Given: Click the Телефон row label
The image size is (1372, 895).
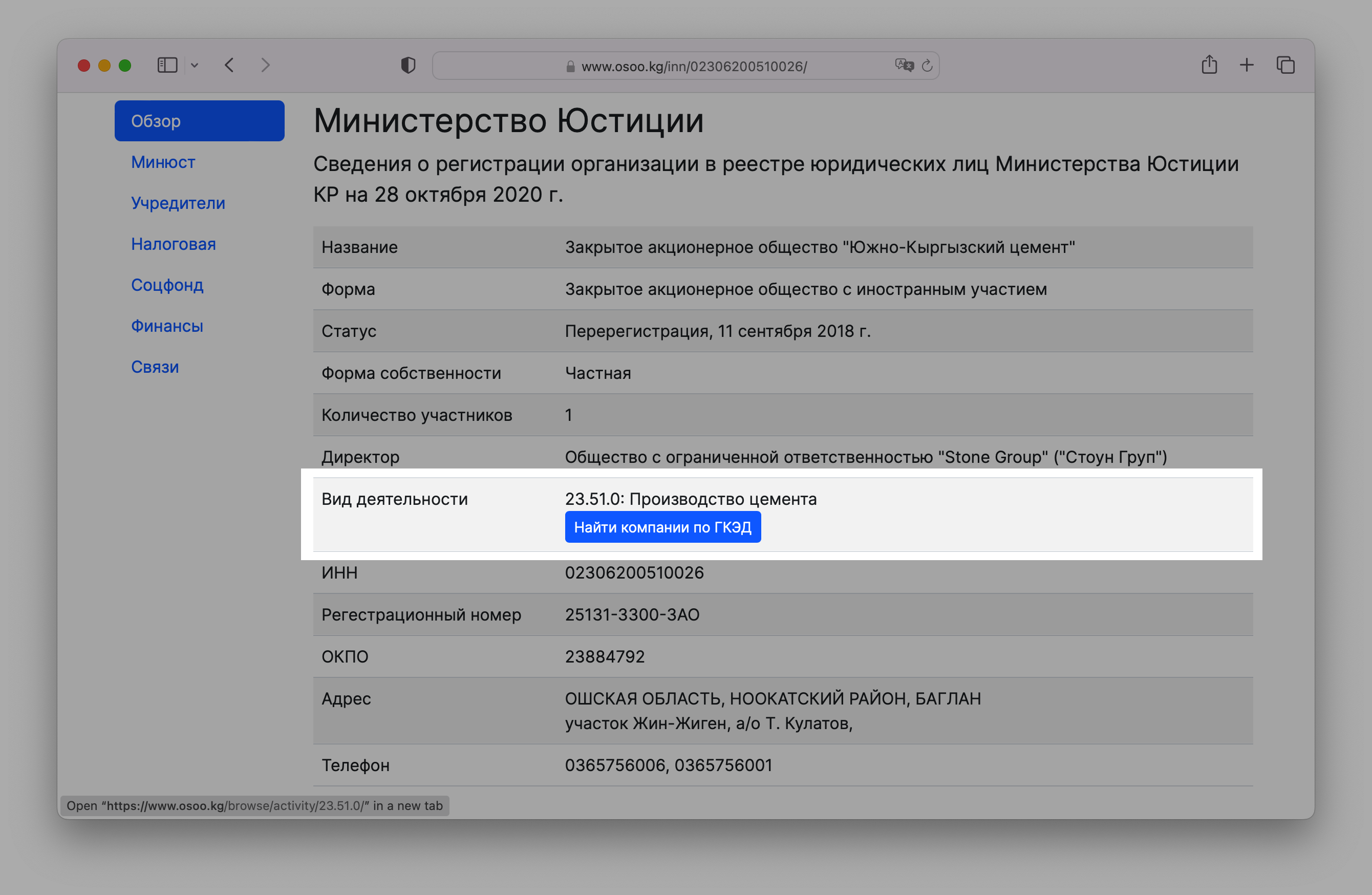Looking at the screenshot, I should (x=355, y=765).
